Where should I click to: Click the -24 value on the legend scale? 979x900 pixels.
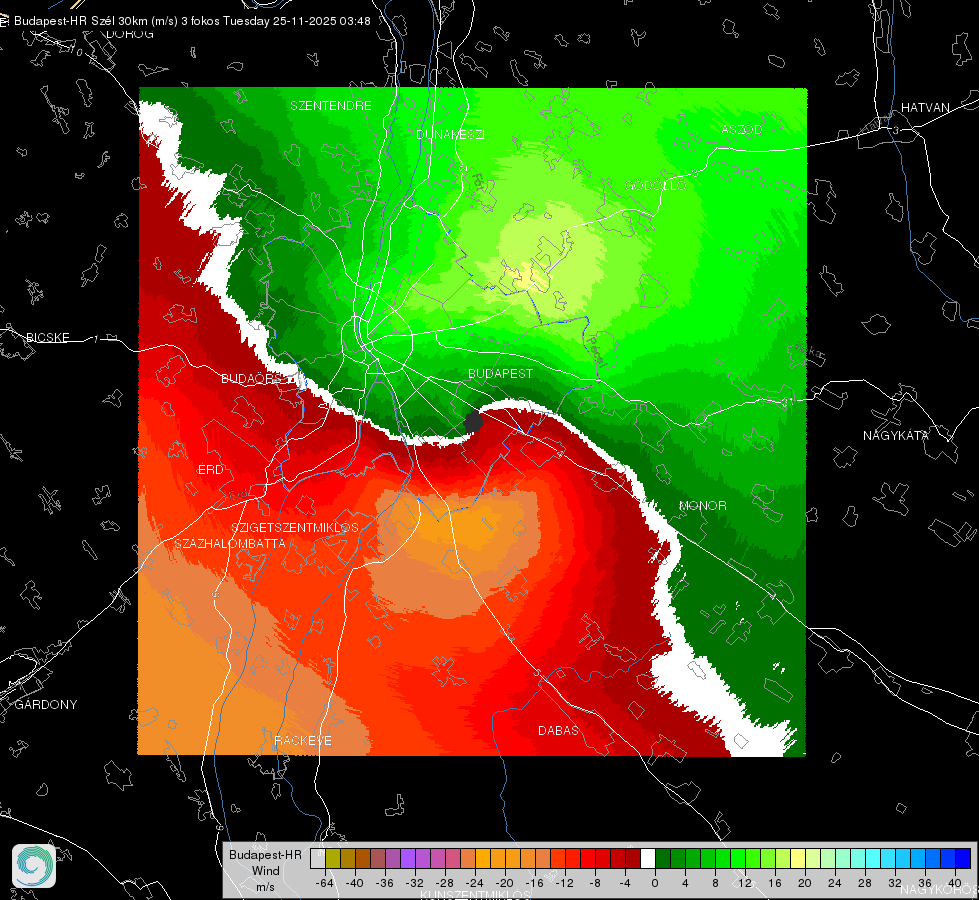(x=475, y=883)
